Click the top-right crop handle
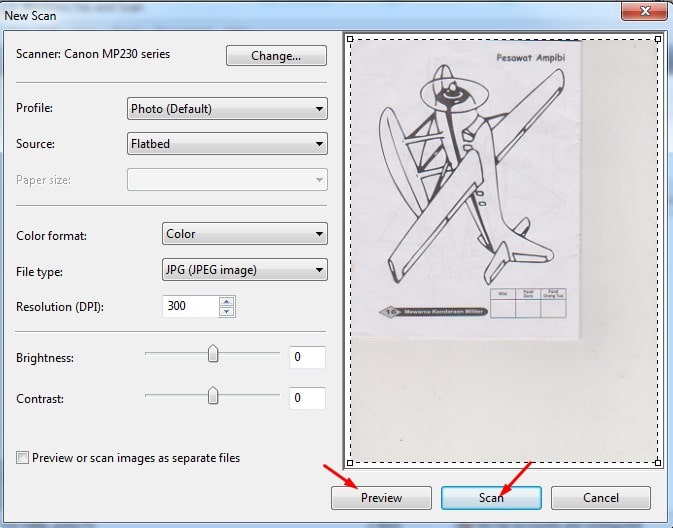This screenshot has height=528, width=673. pos(658,39)
